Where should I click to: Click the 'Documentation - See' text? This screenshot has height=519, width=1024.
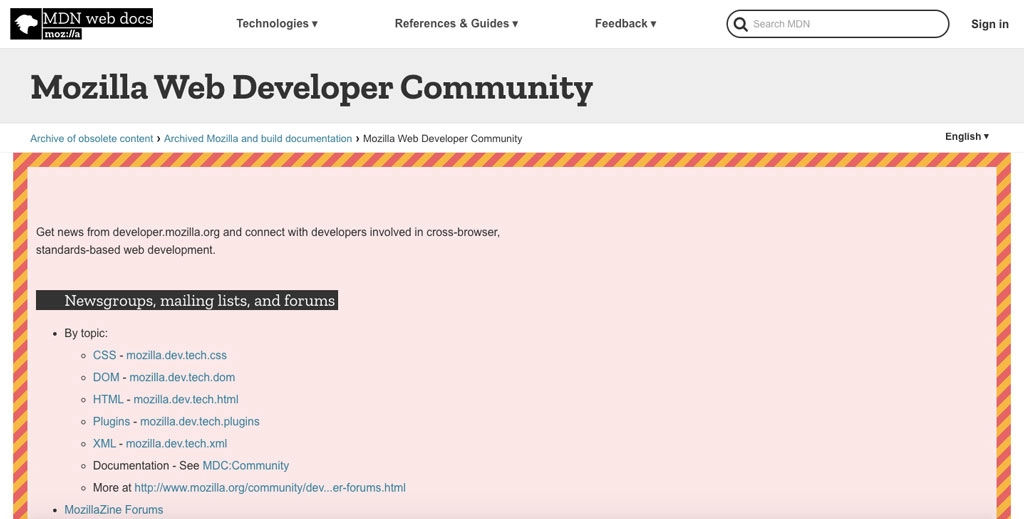[x=146, y=465]
